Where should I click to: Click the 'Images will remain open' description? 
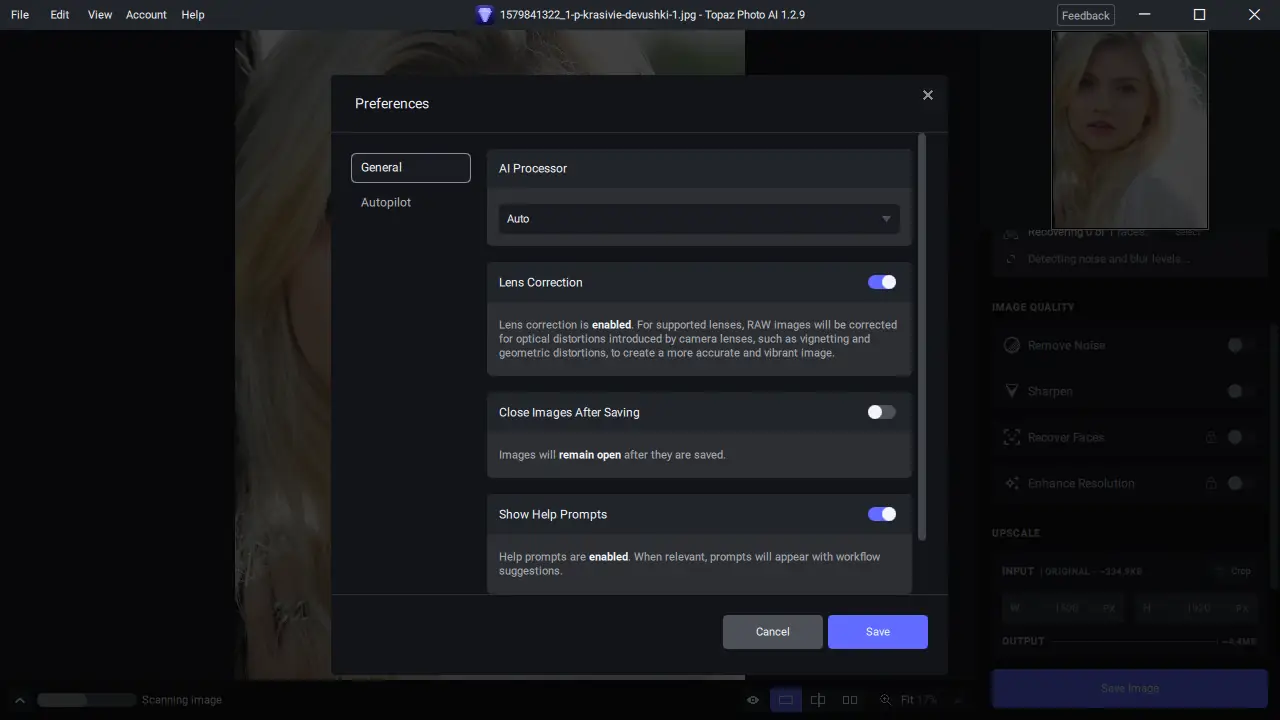612,454
